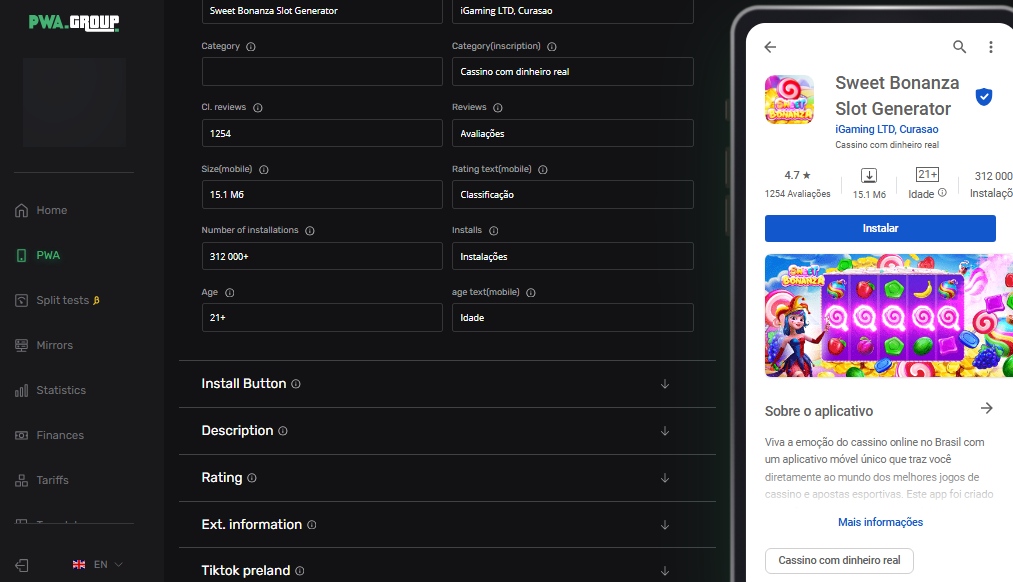1013x582 pixels.
Task: Edit the installations field 312 000+
Action: point(322,256)
